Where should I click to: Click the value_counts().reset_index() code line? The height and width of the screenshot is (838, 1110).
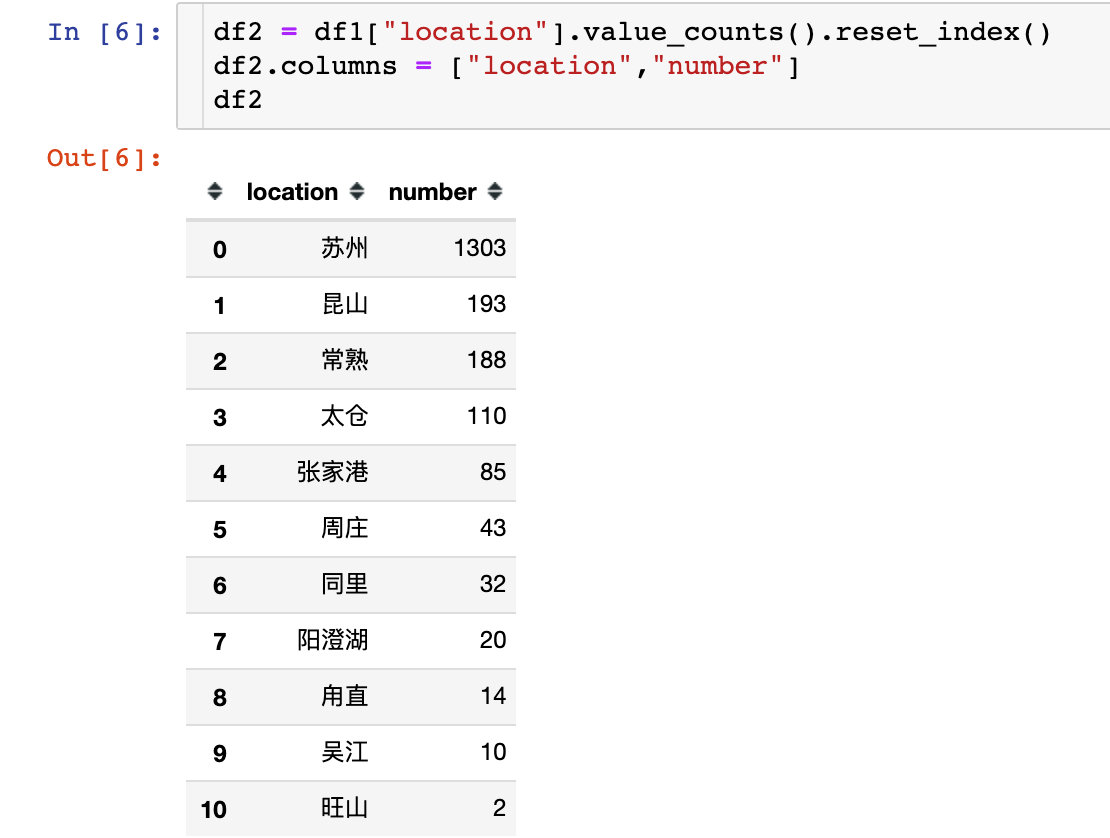click(632, 32)
